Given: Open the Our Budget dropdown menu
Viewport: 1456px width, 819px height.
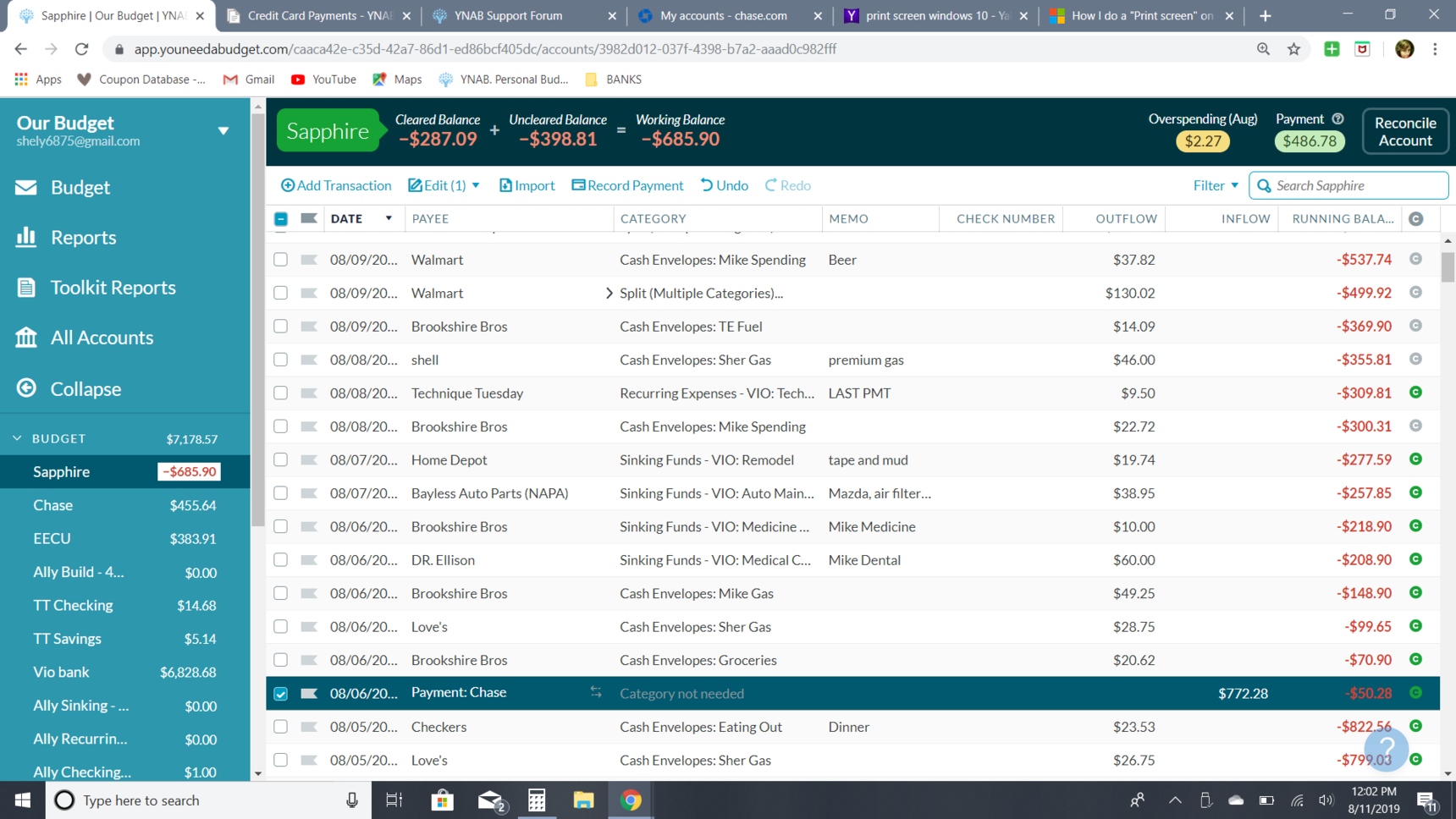Looking at the screenshot, I should click(x=223, y=131).
